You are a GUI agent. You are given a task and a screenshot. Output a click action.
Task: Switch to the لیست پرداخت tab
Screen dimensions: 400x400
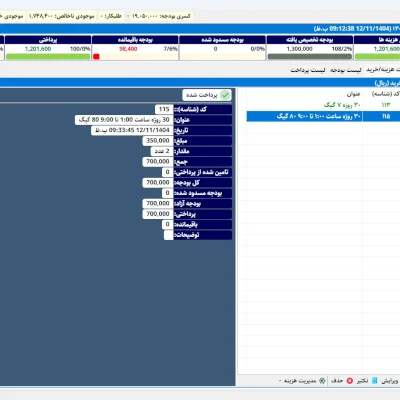(x=307, y=70)
